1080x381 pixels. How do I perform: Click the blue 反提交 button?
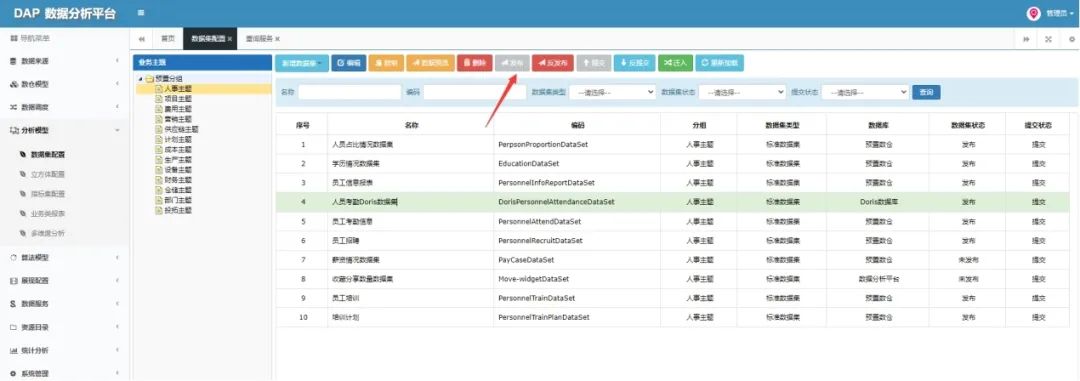[x=634, y=63]
